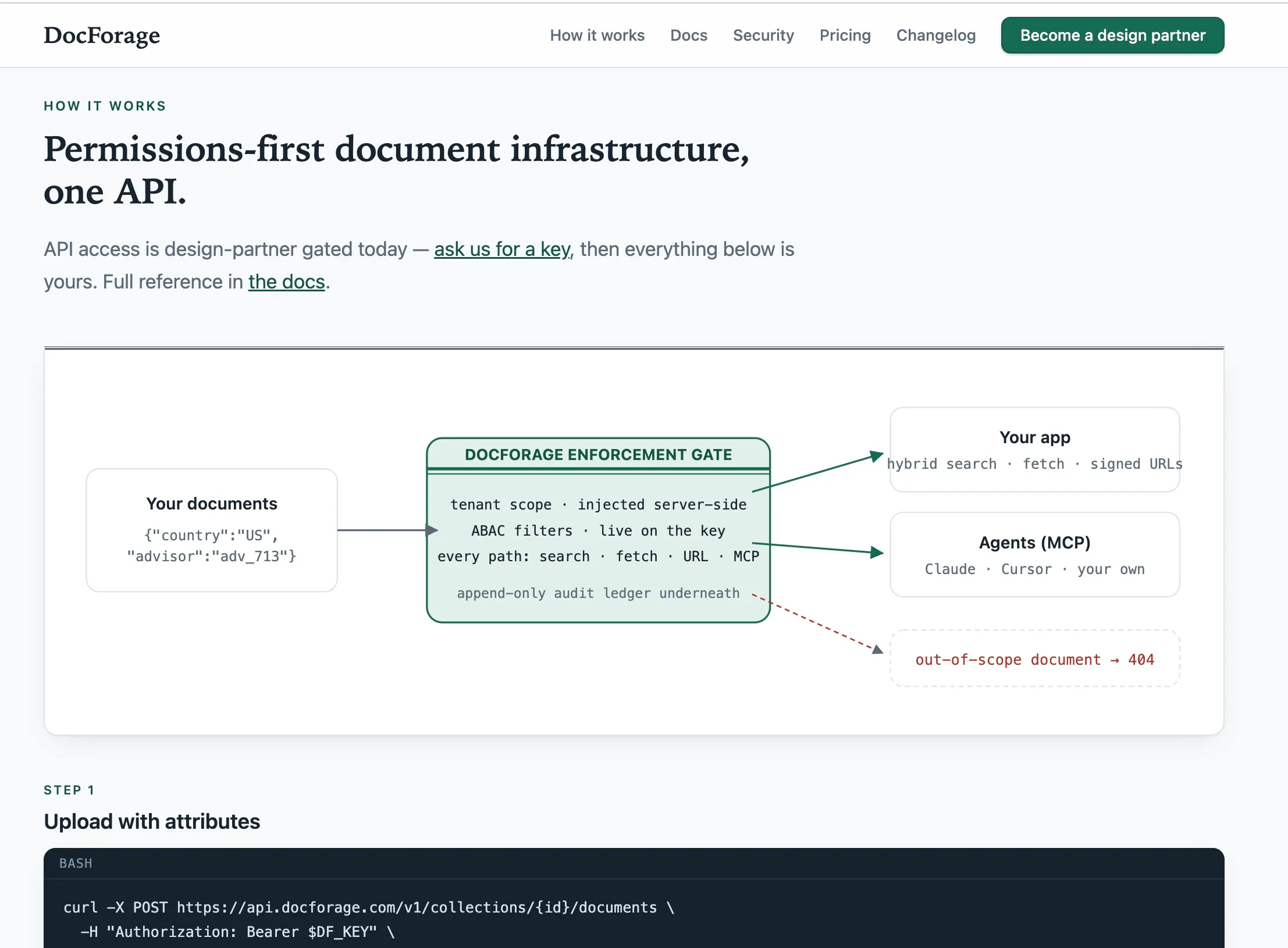
Task: Click the BASH code block label
Action: [x=76, y=864]
